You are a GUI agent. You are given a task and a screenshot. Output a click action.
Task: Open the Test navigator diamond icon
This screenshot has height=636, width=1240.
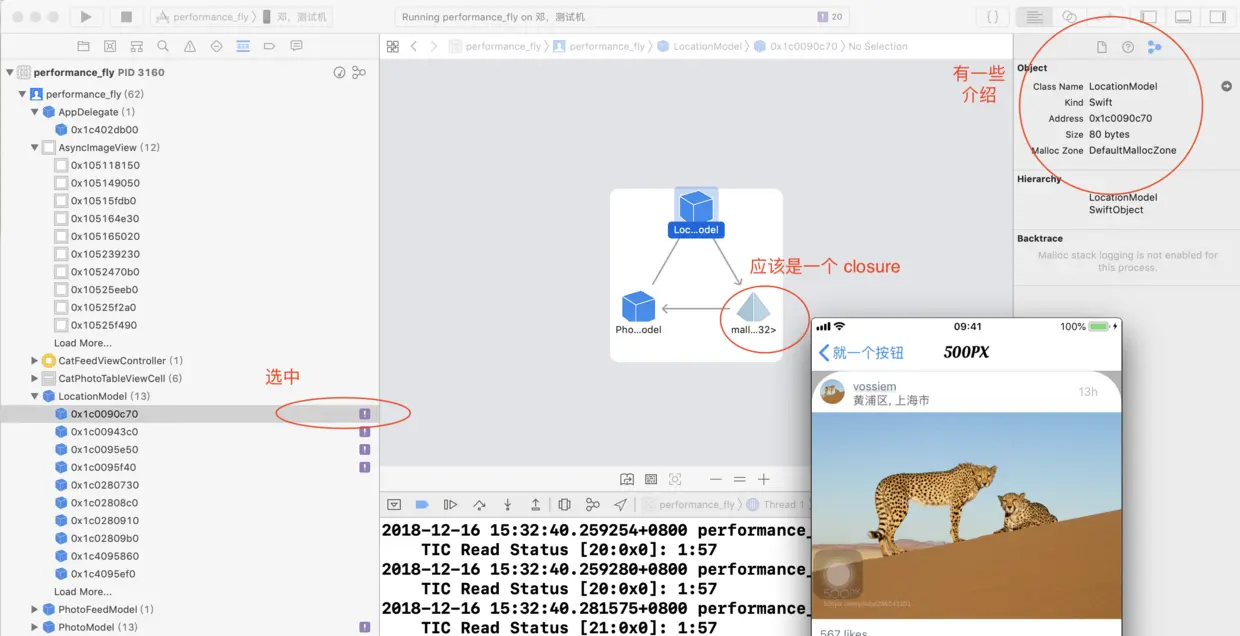pyautogui.click(x=216, y=46)
